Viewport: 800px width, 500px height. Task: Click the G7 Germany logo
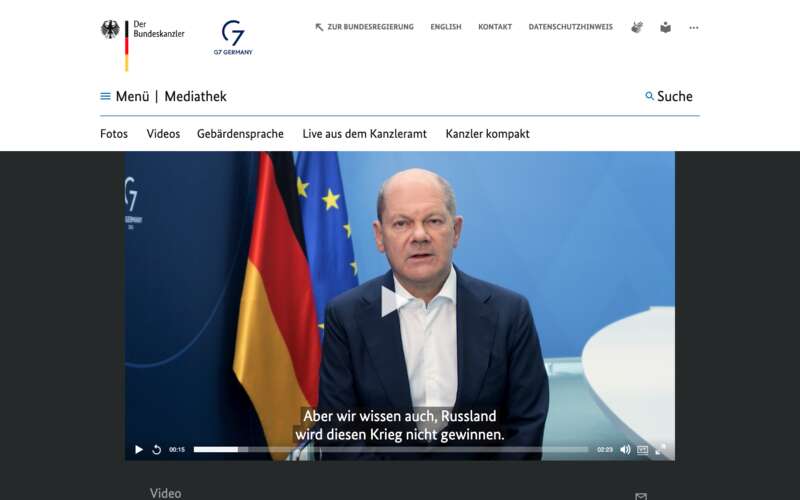pos(233,37)
